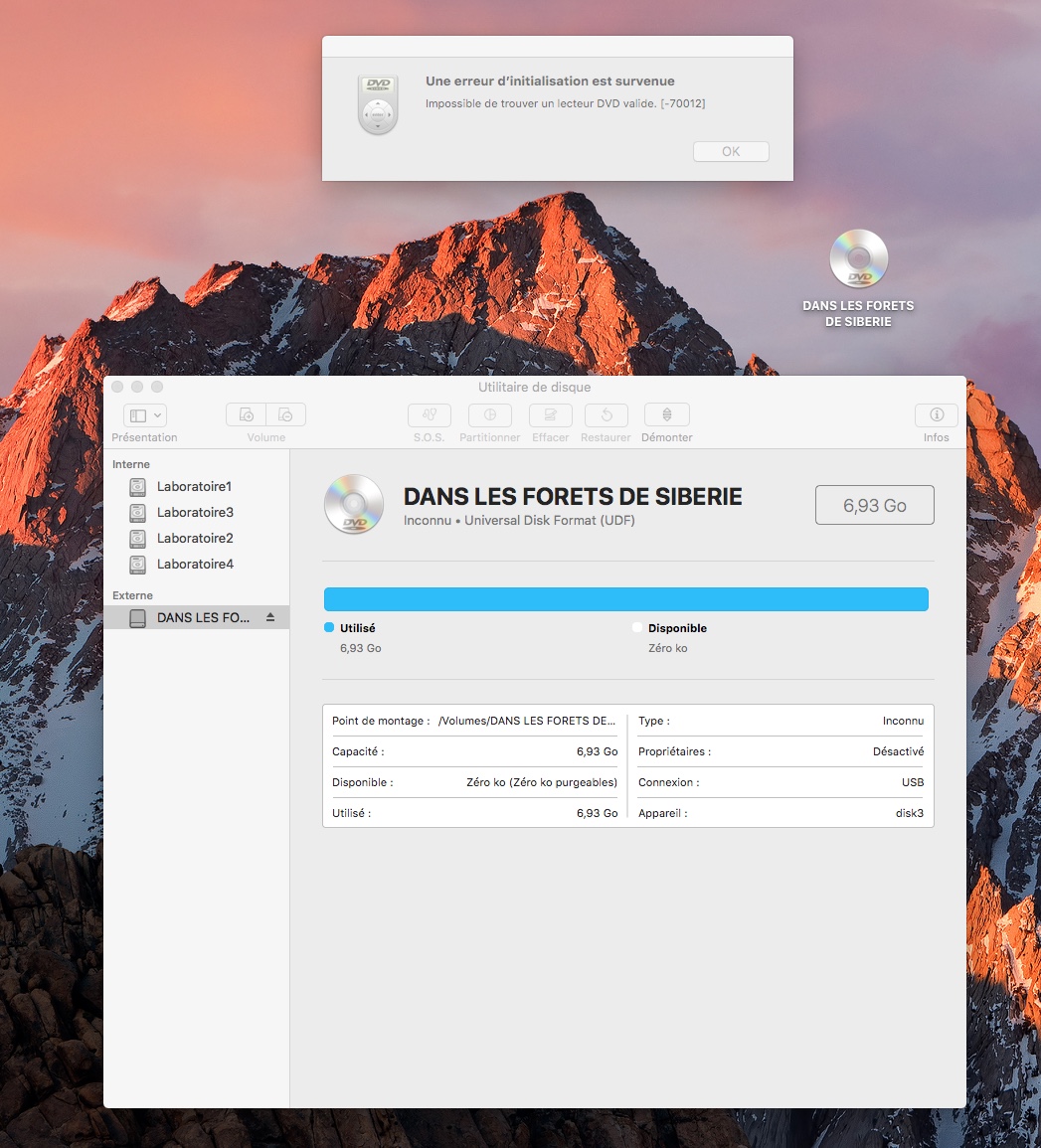Click the remove Volume icon

[285, 414]
